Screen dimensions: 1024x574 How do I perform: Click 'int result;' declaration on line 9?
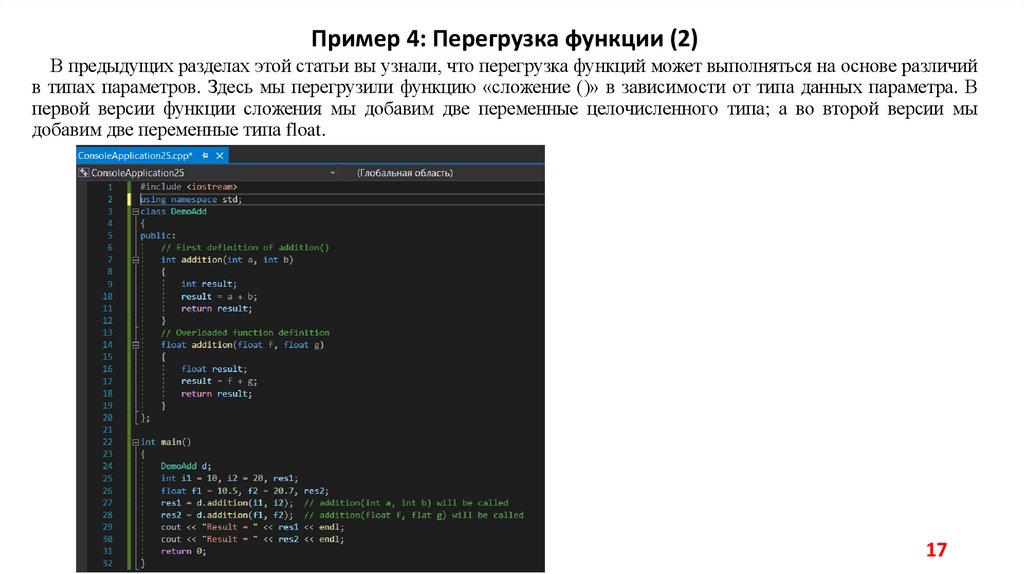[209, 284]
